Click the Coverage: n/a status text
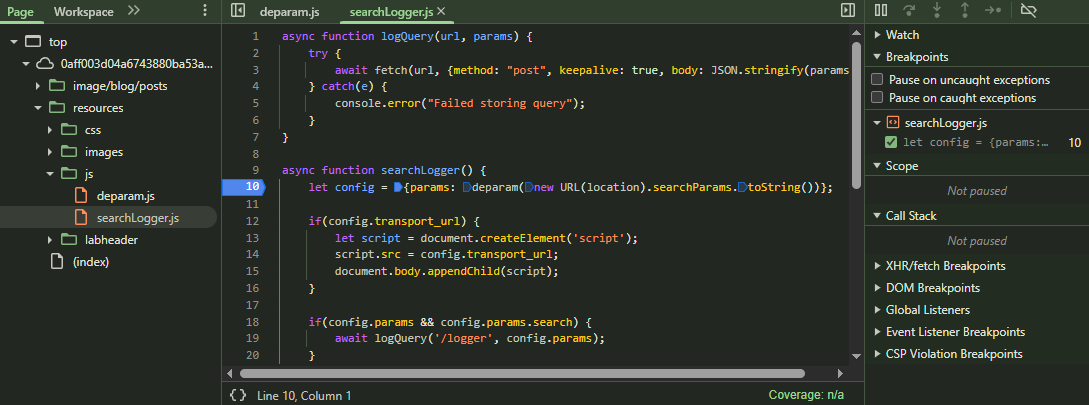This screenshot has width=1089, height=405. pyautogui.click(x=806, y=395)
